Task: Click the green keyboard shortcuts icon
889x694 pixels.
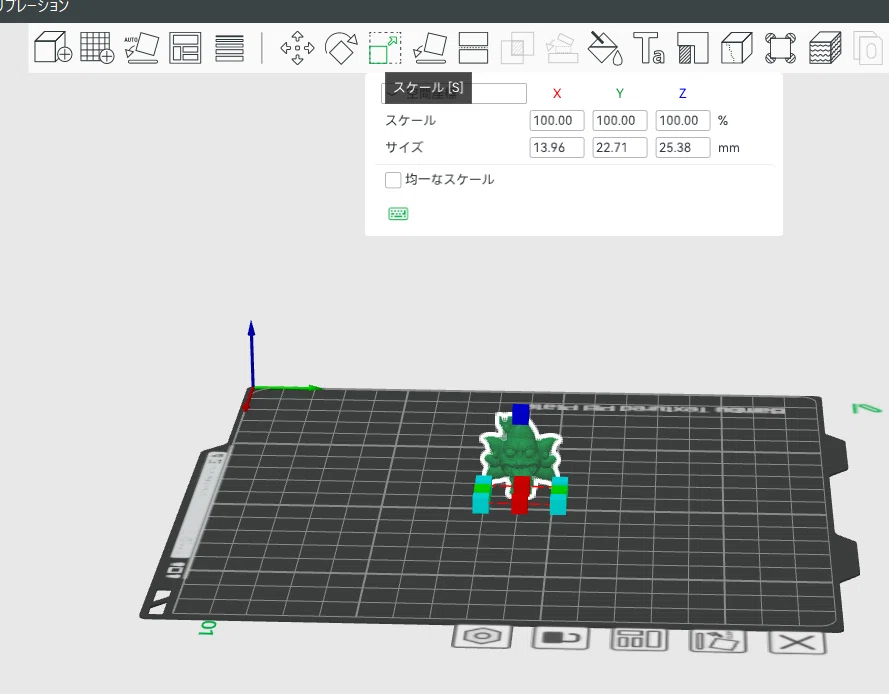Action: (398, 214)
